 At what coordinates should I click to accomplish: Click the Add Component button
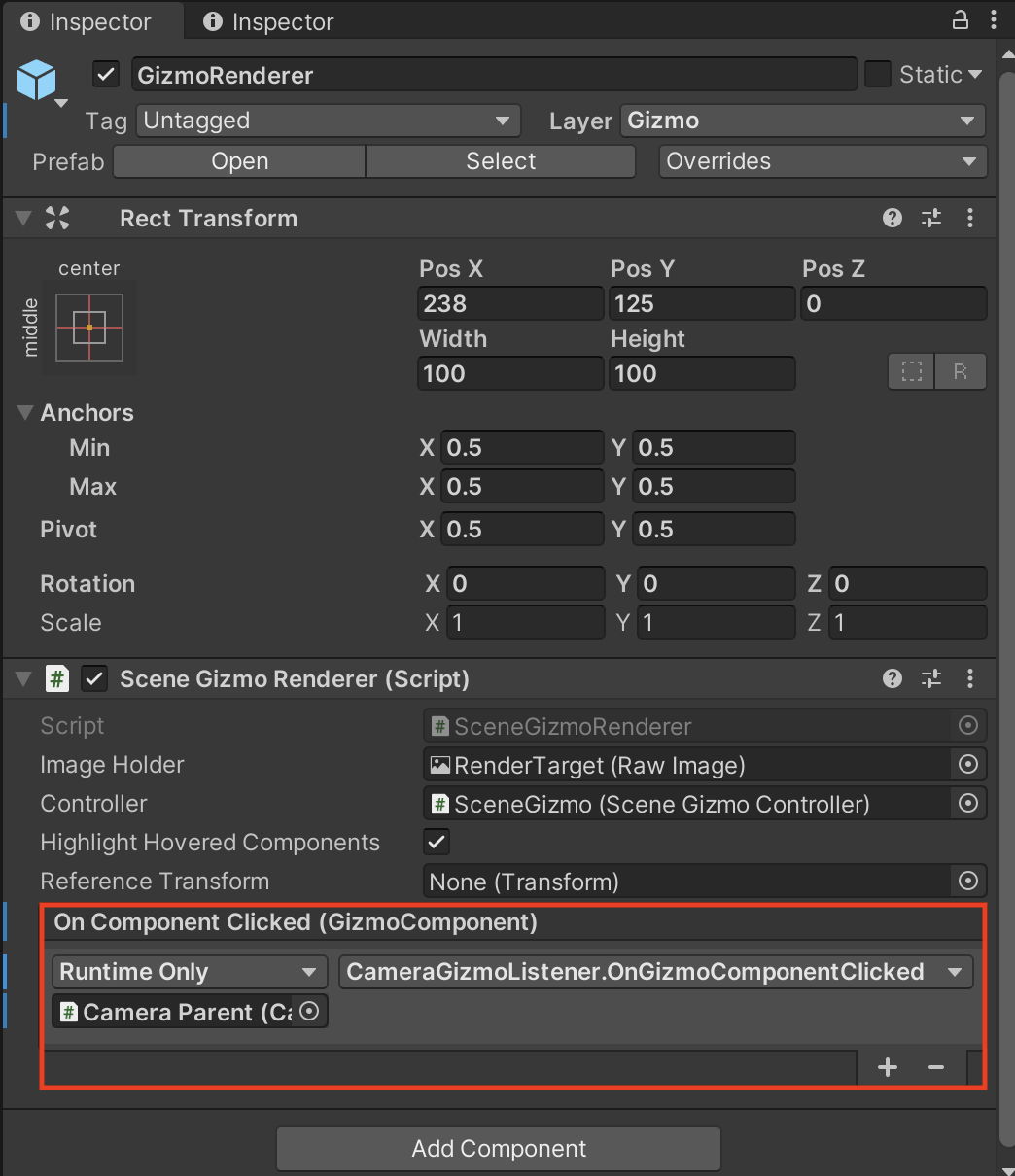click(x=499, y=1148)
